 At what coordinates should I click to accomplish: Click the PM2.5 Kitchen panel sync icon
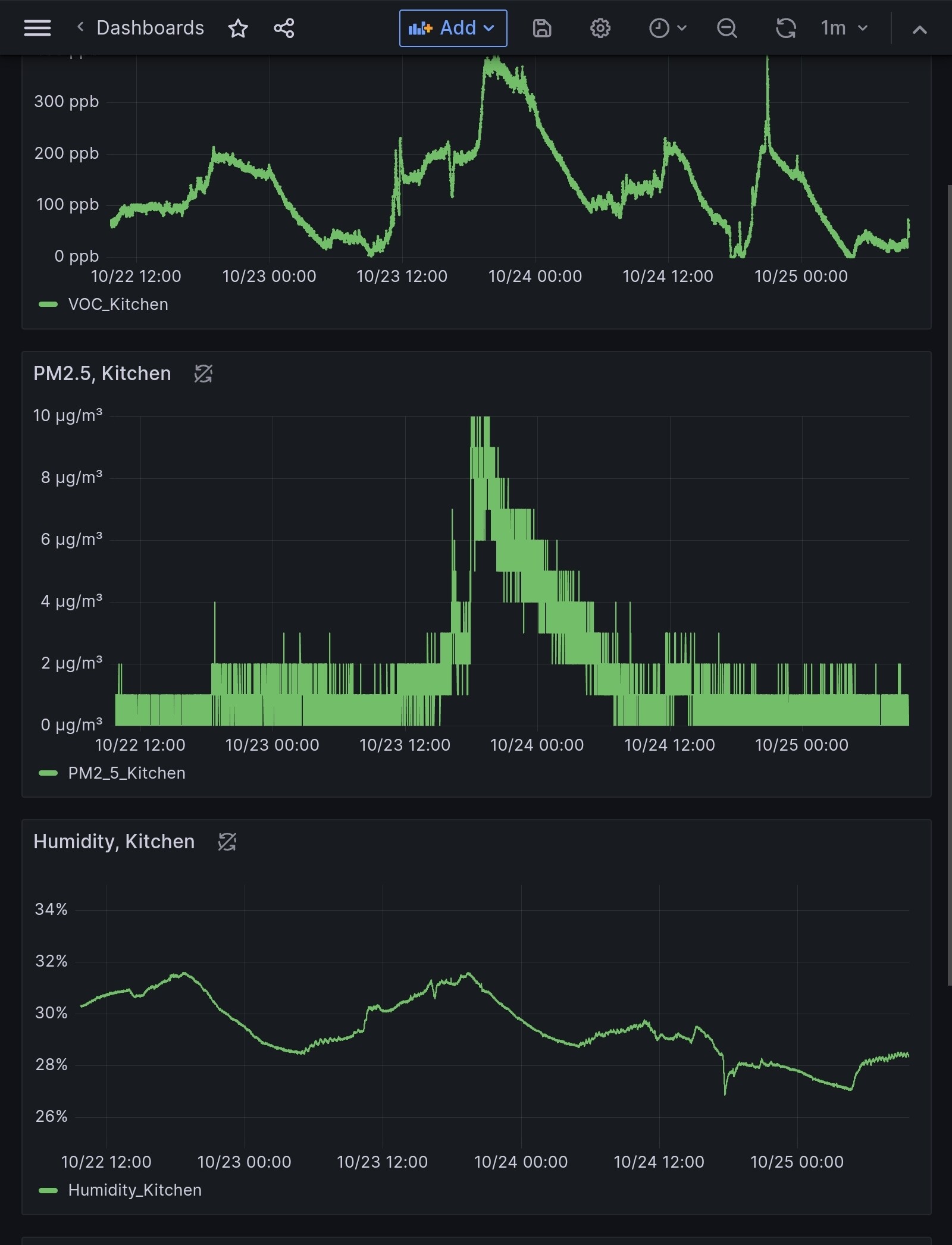[x=203, y=374]
